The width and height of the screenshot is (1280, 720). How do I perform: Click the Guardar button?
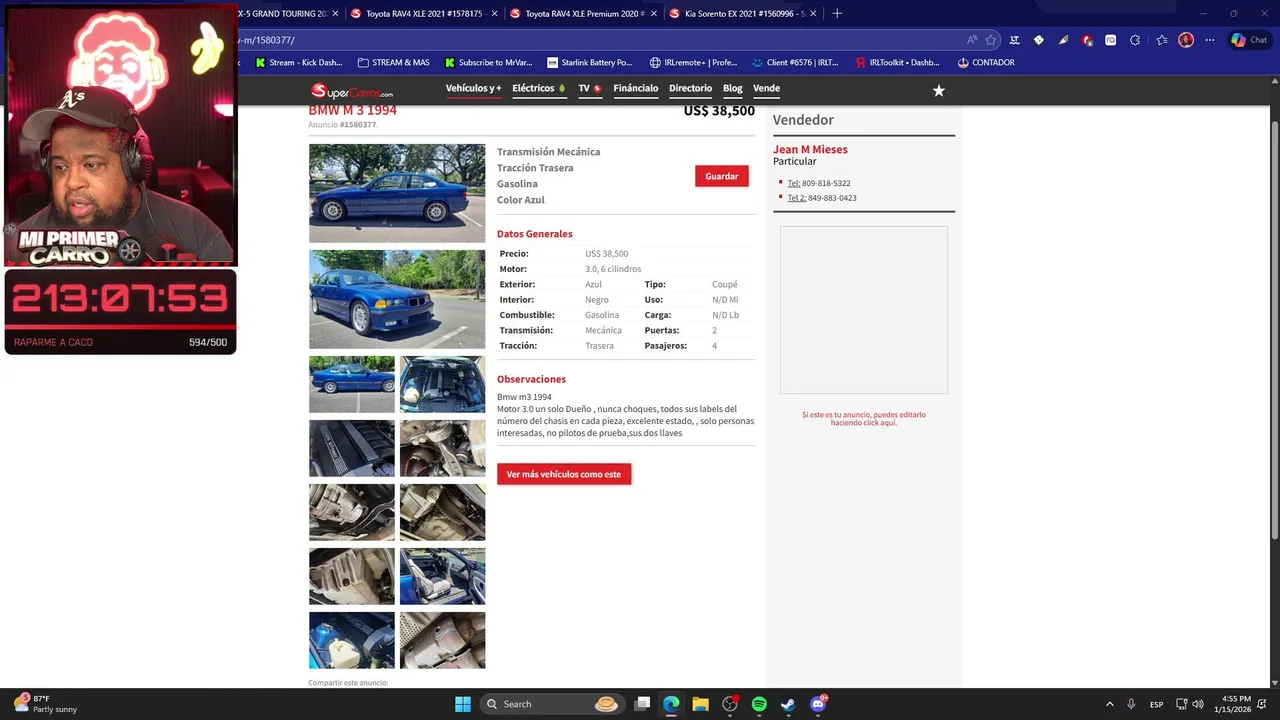pos(721,176)
